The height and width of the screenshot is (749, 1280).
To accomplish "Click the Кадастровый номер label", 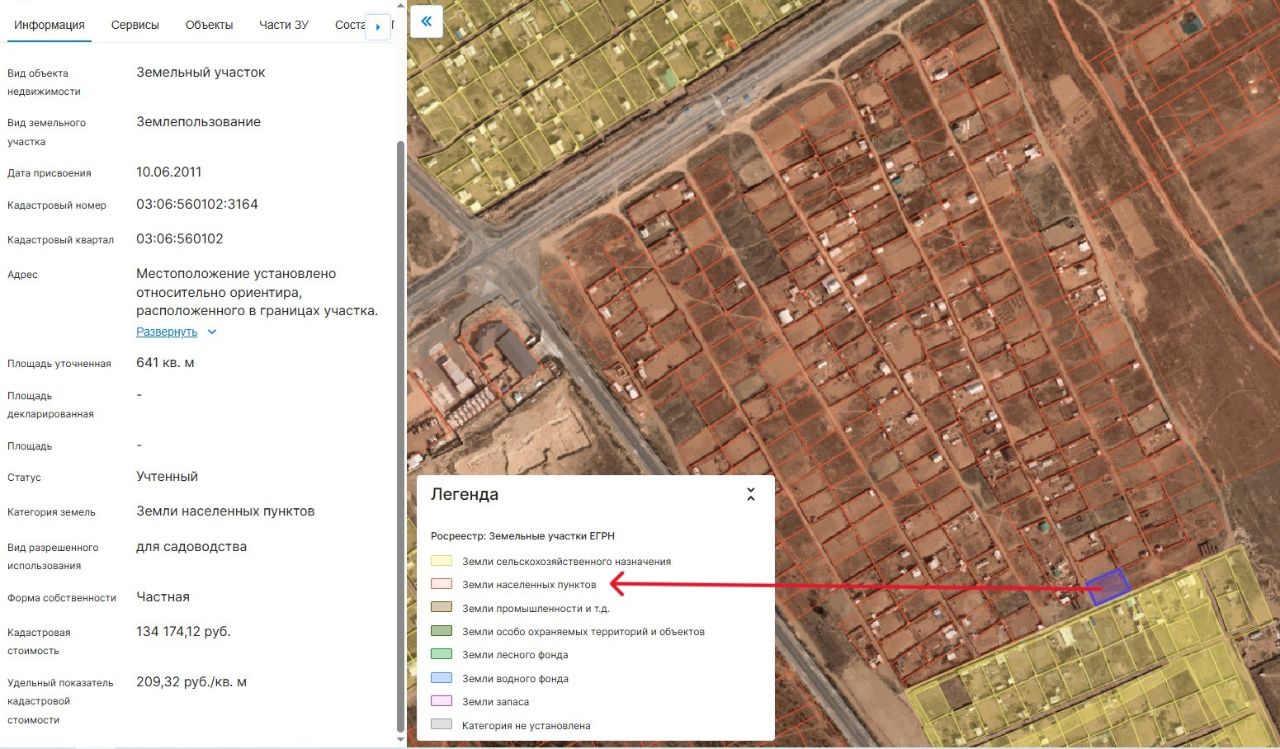I will 56,205.
